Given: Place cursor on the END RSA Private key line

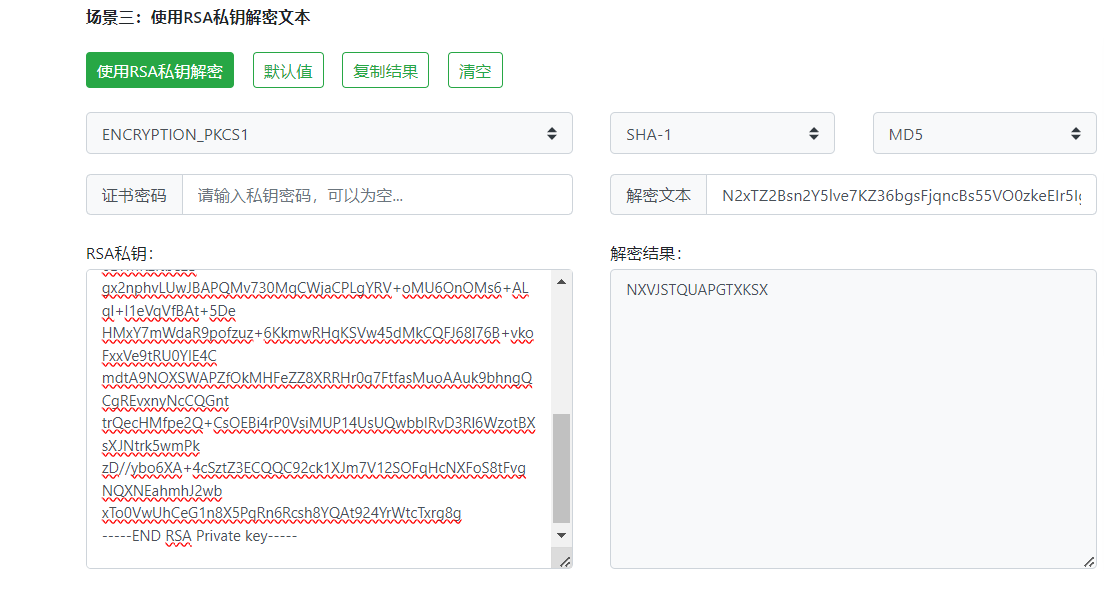Looking at the screenshot, I should [x=200, y=536].
